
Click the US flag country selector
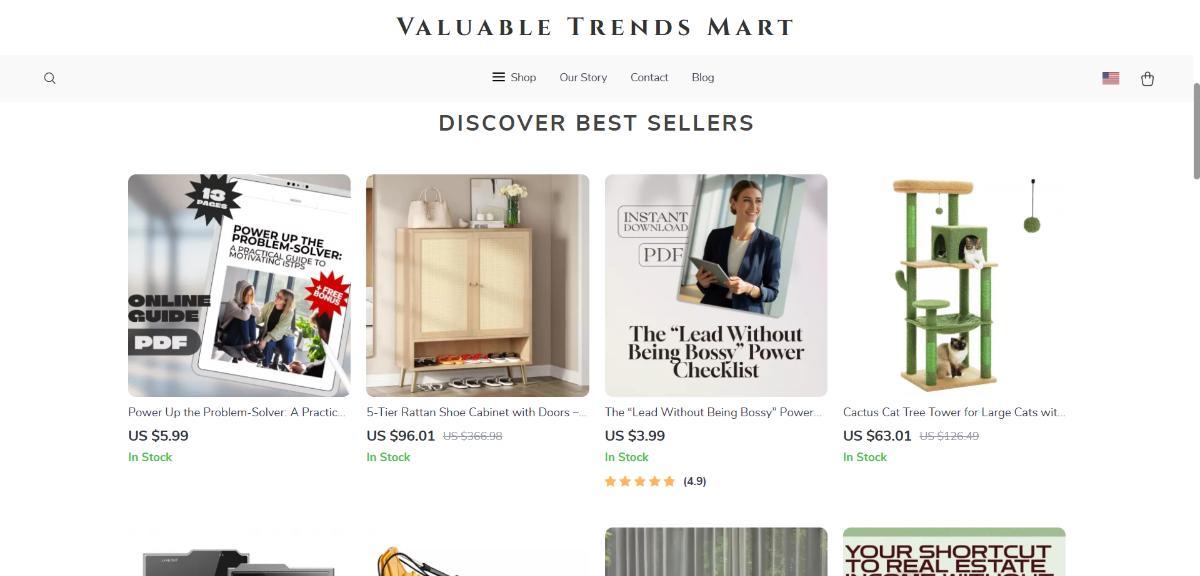[x=1110, y=78]
